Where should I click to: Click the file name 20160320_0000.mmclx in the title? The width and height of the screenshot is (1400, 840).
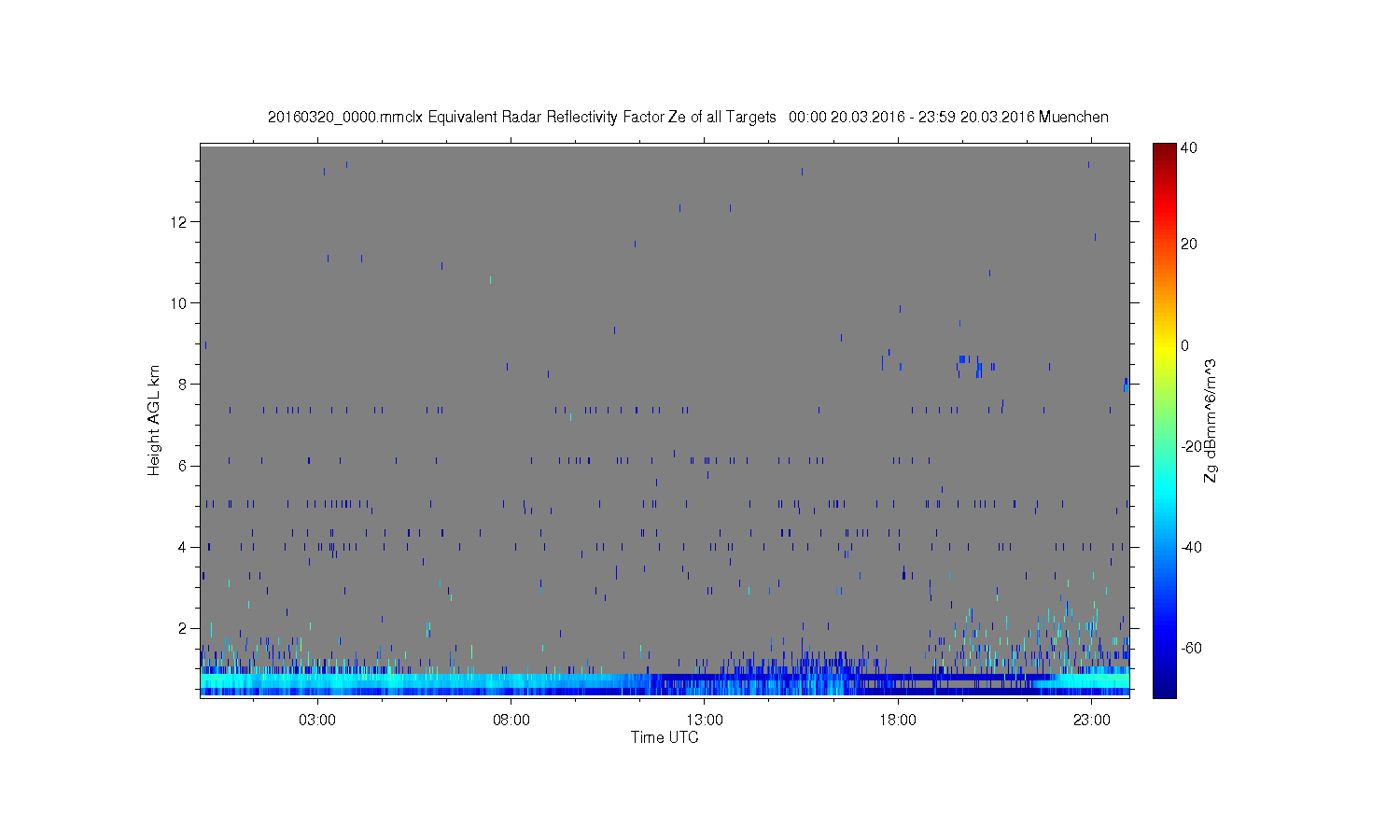345,118
